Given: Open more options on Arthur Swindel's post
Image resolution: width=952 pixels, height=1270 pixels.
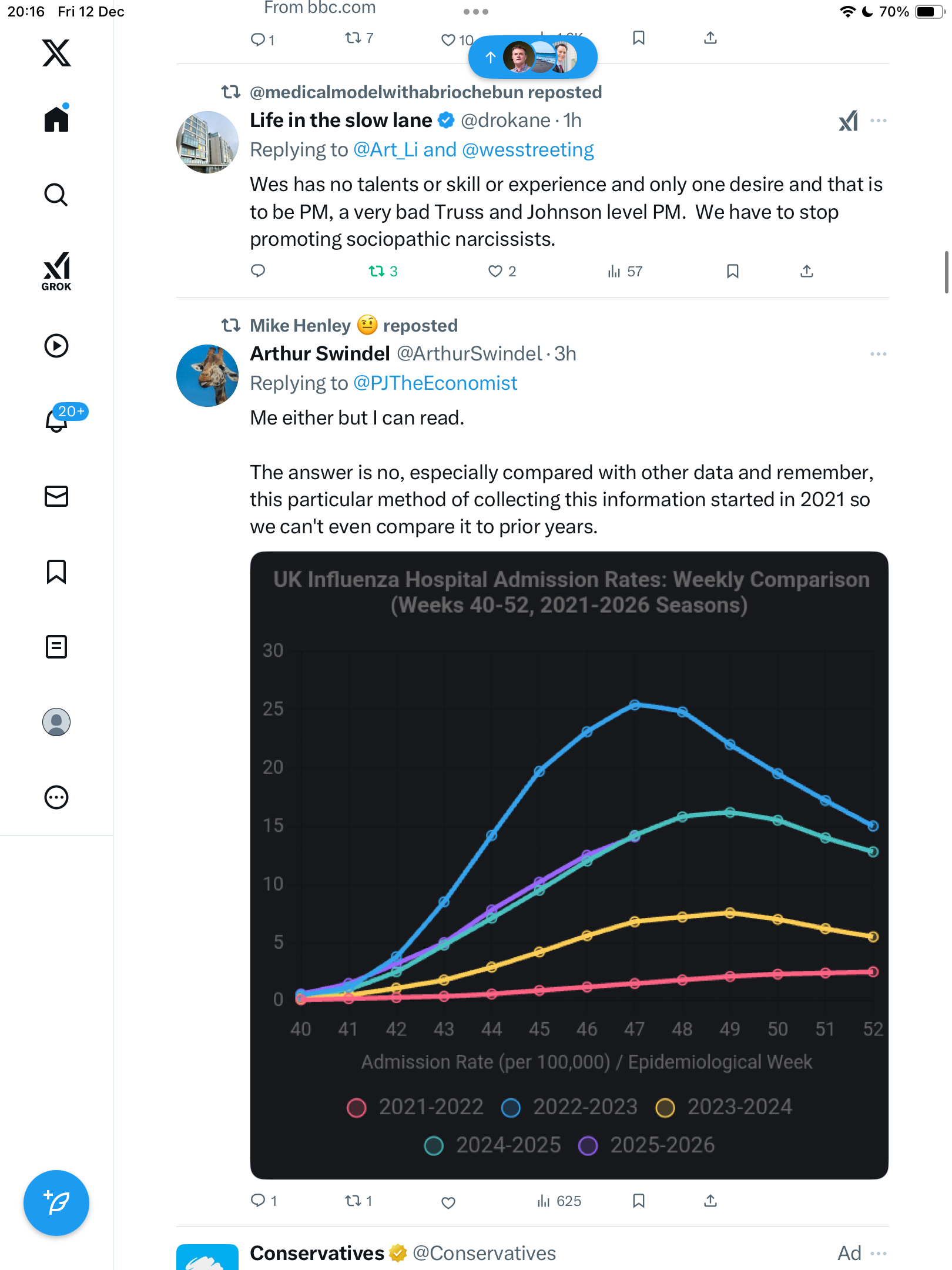Looking at the screenshot, I should tap(879, 354).
